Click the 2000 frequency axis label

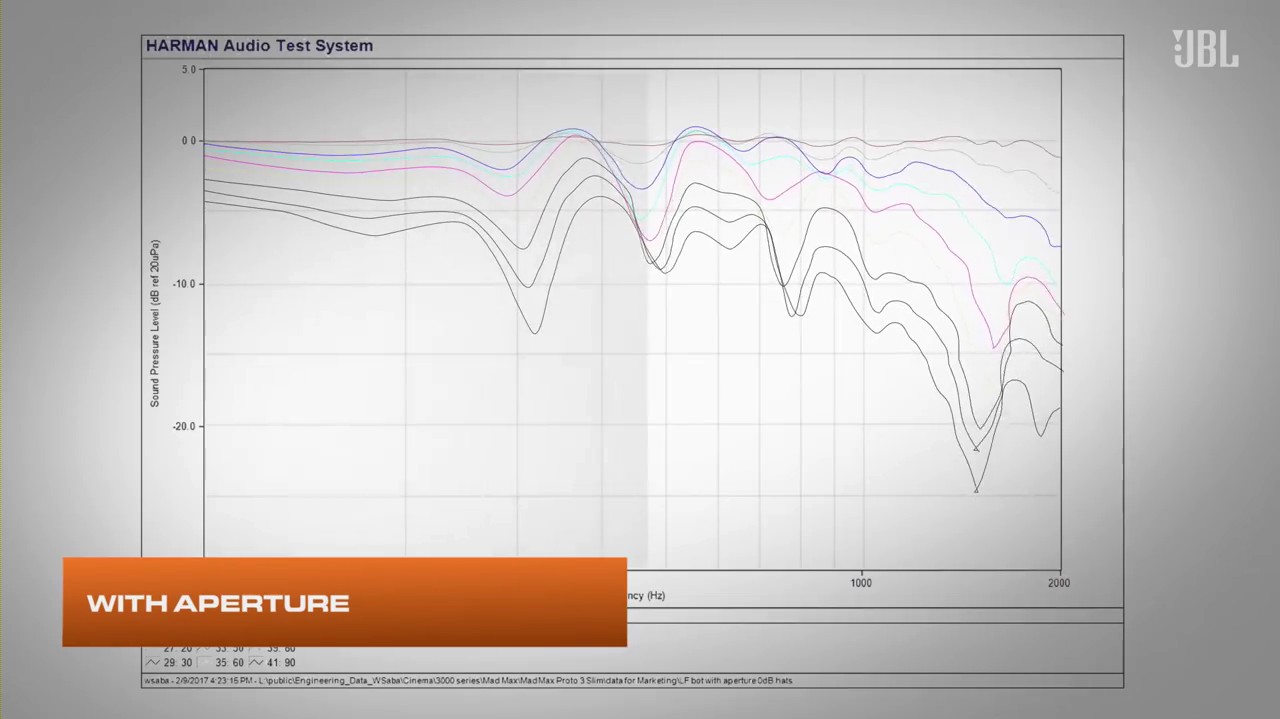1058,583
